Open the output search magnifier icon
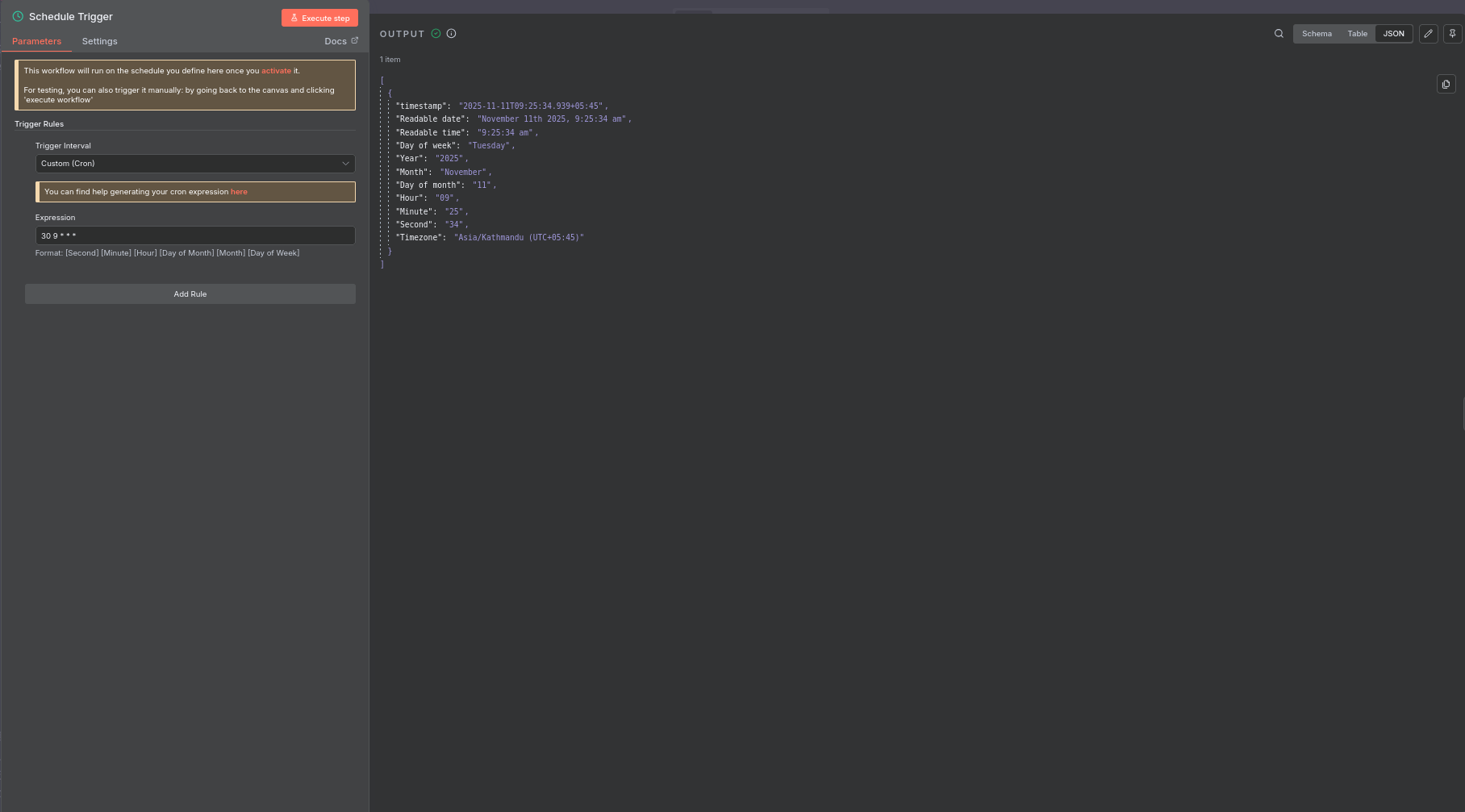This screenshot has width=1465, height=812. pos(1279,34)
